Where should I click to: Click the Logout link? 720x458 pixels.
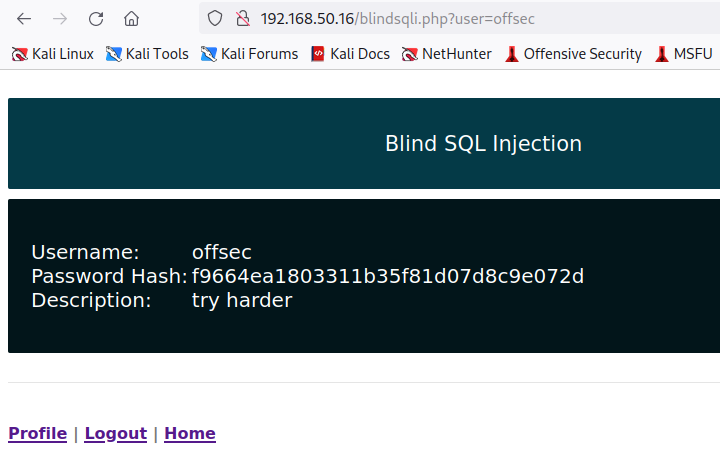coord(115,434)
